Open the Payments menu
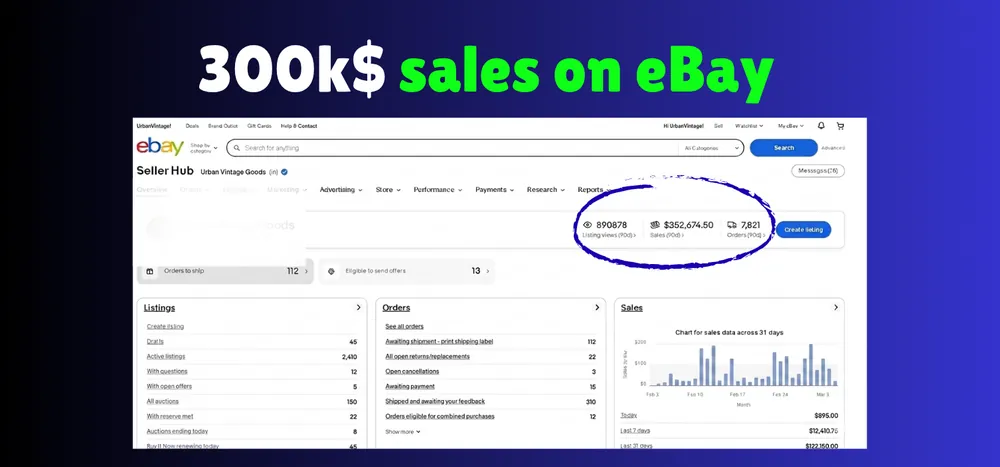Viewport: 1000px width, 467px height. pos(494,189)
